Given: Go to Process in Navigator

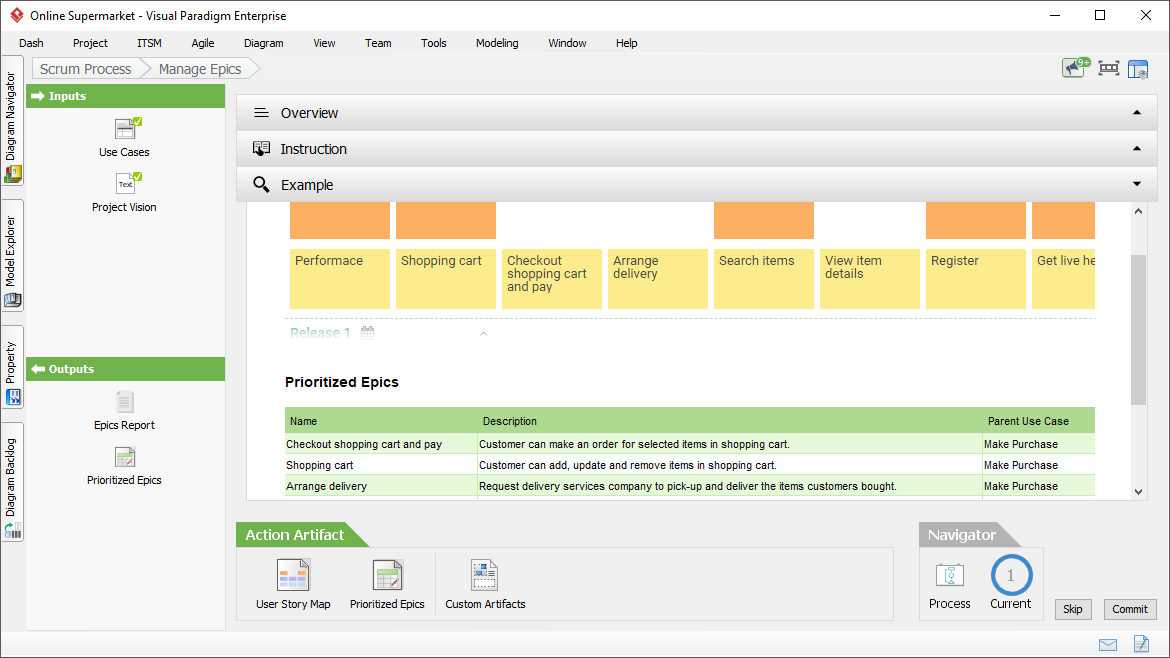Looking at the screenshot, I should coord(950,586).
